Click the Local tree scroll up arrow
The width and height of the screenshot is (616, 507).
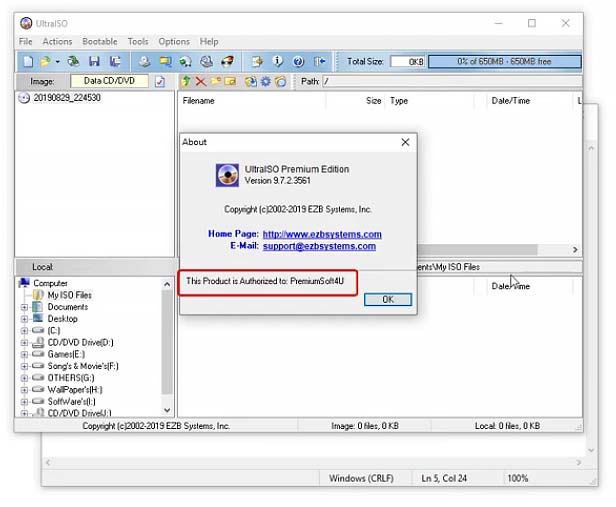[167, 284]
